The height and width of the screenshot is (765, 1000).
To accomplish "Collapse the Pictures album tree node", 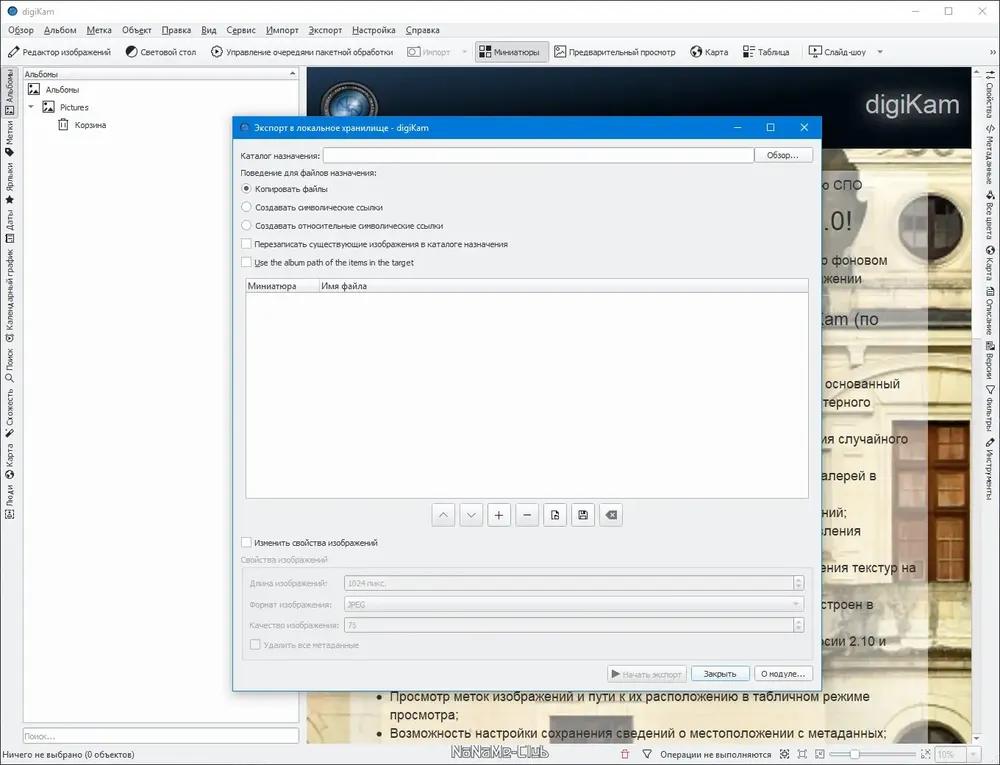I will tap(31, 107).
